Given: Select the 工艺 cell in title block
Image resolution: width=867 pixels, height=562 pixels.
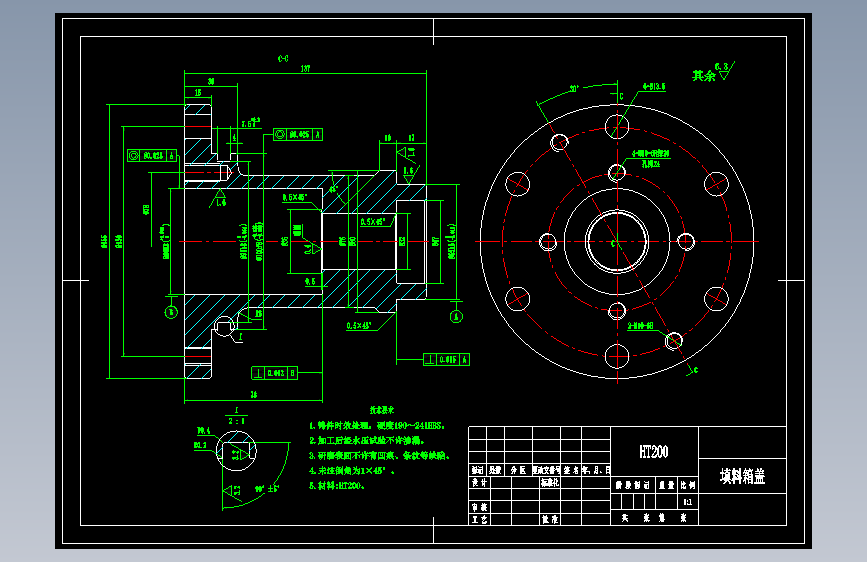Looking at the screenshot, I should 479,519.
